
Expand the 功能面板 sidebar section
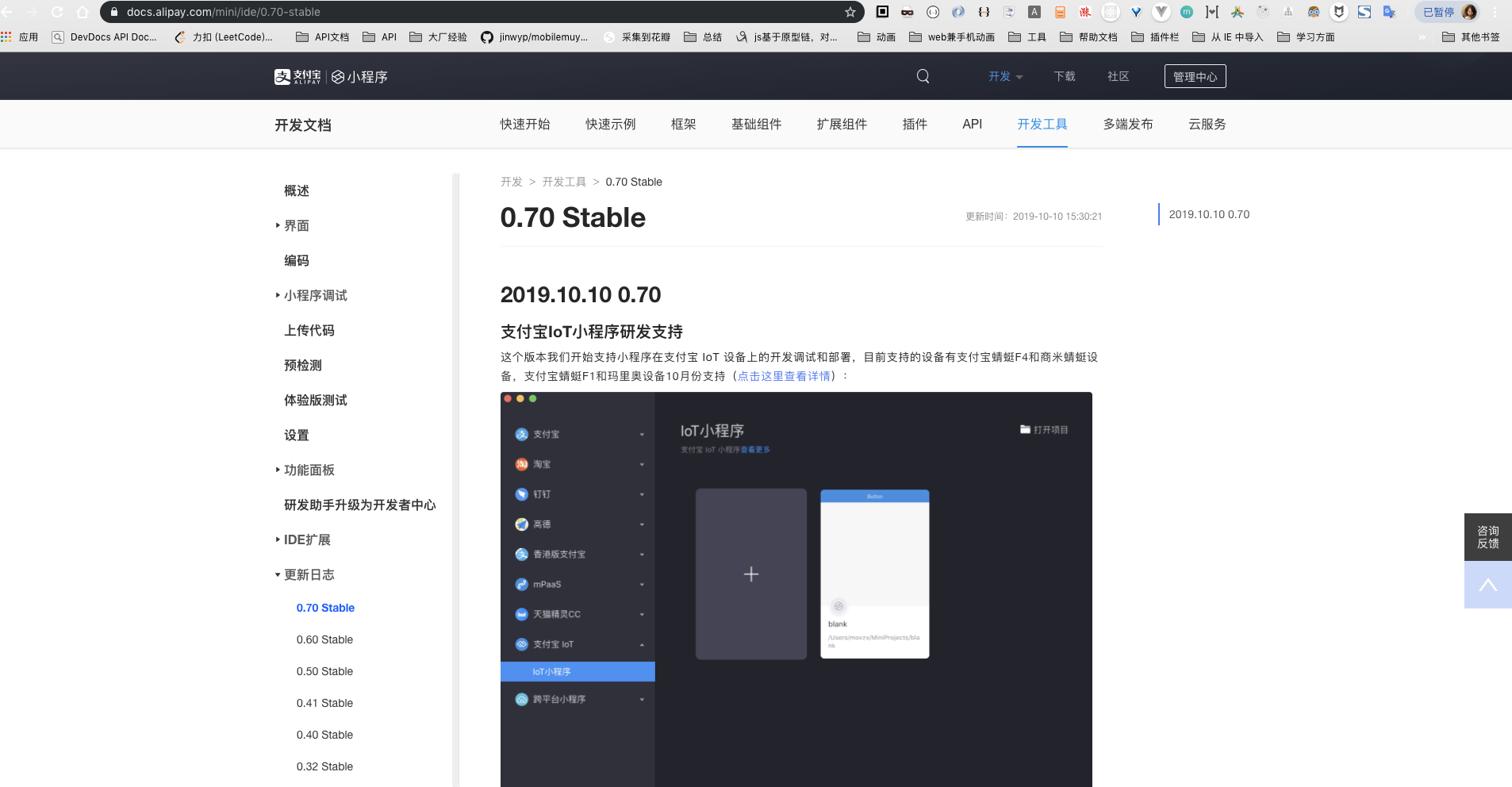[305, 470]
